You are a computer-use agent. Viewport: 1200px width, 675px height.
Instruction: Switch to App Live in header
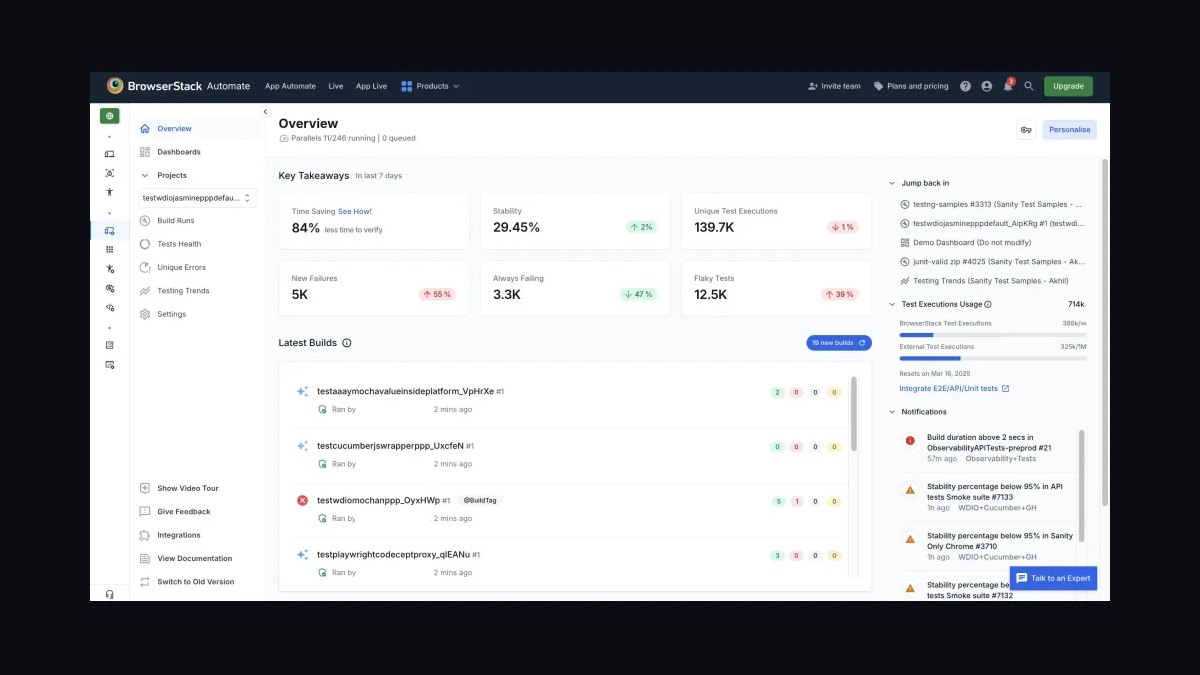click(x=371, y=86)
